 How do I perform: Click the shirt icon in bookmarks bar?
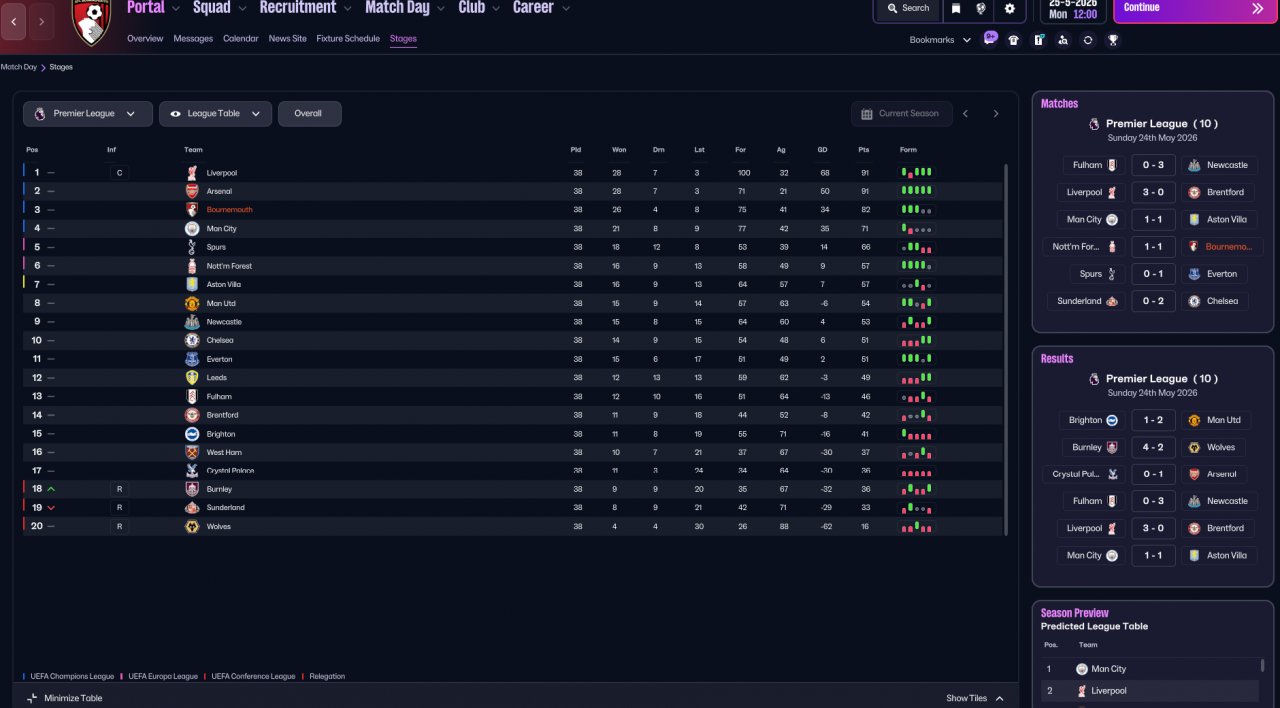1014,40
